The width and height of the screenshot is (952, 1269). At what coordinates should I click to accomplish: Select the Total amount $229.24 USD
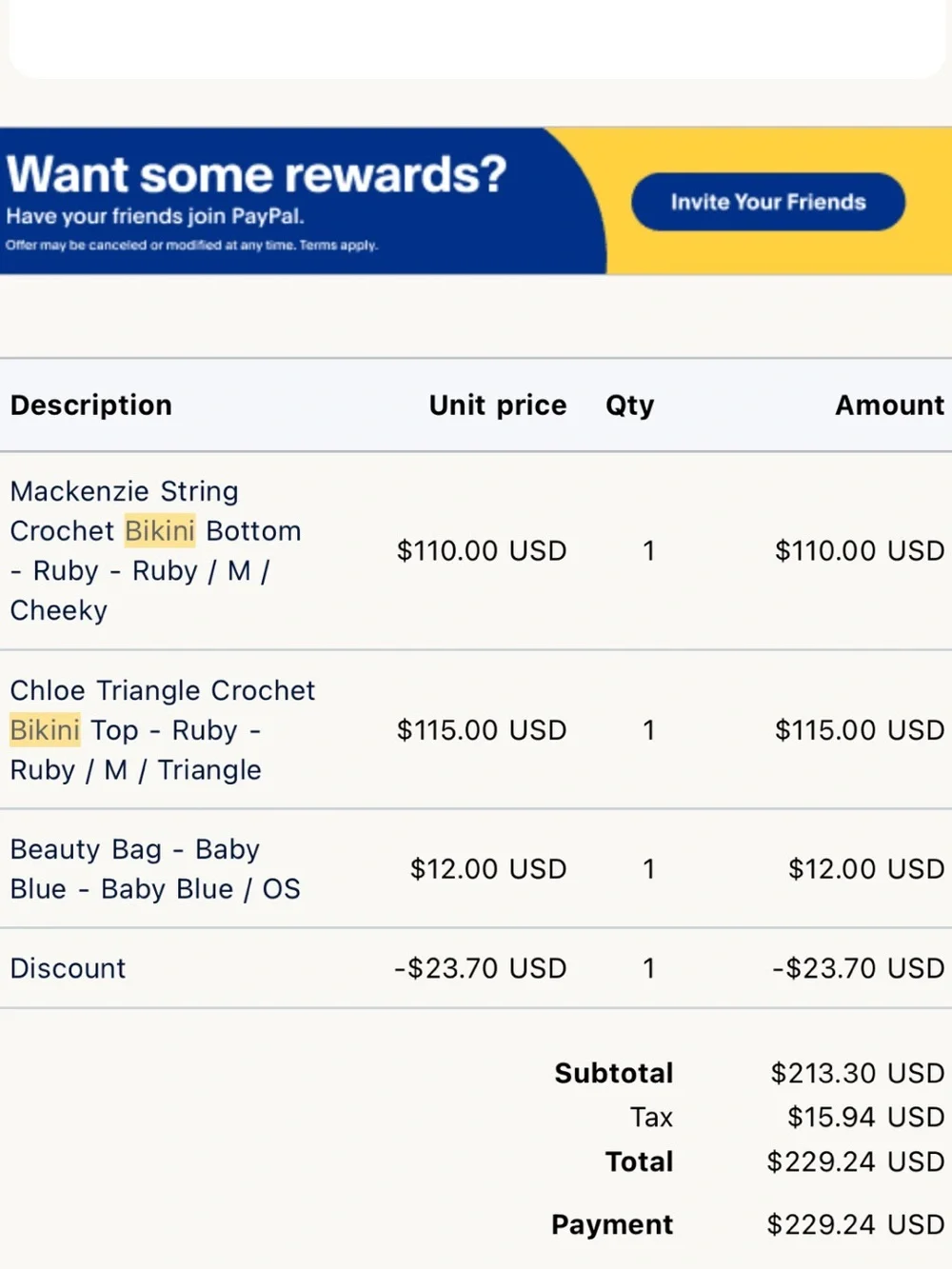(x=856, y=1162)
